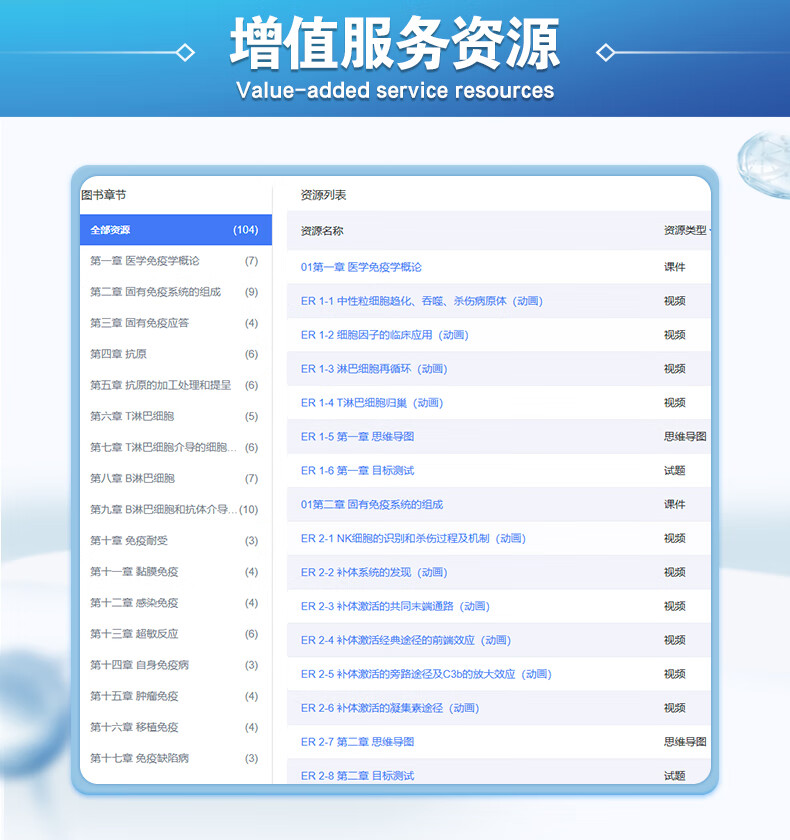Click the 资源类型 column header
The height and width of the screenshot is (840, 790).
coord(685,231)
